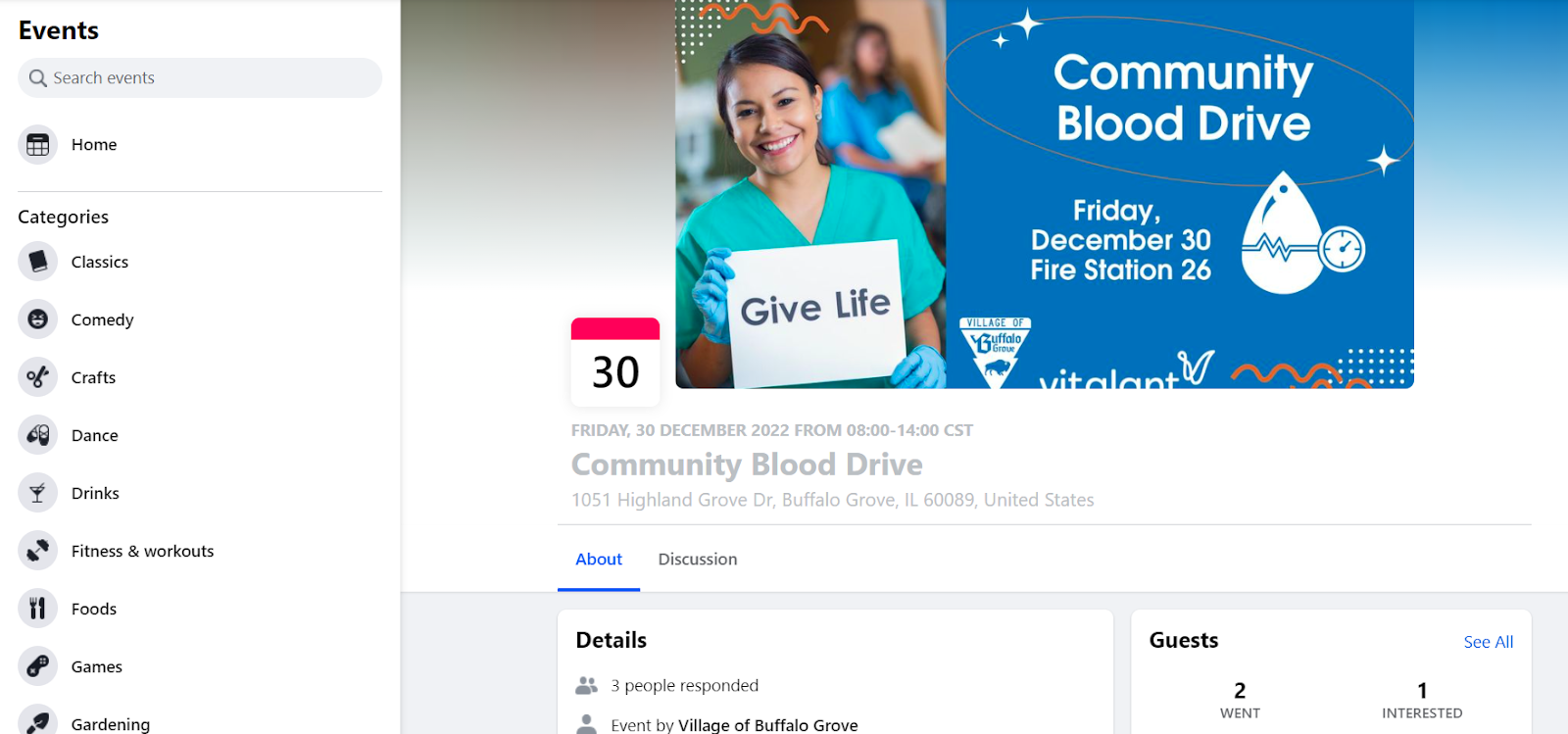Select the Classics book icon
The image size is (1568, 734).
click(x=37, y=262)
